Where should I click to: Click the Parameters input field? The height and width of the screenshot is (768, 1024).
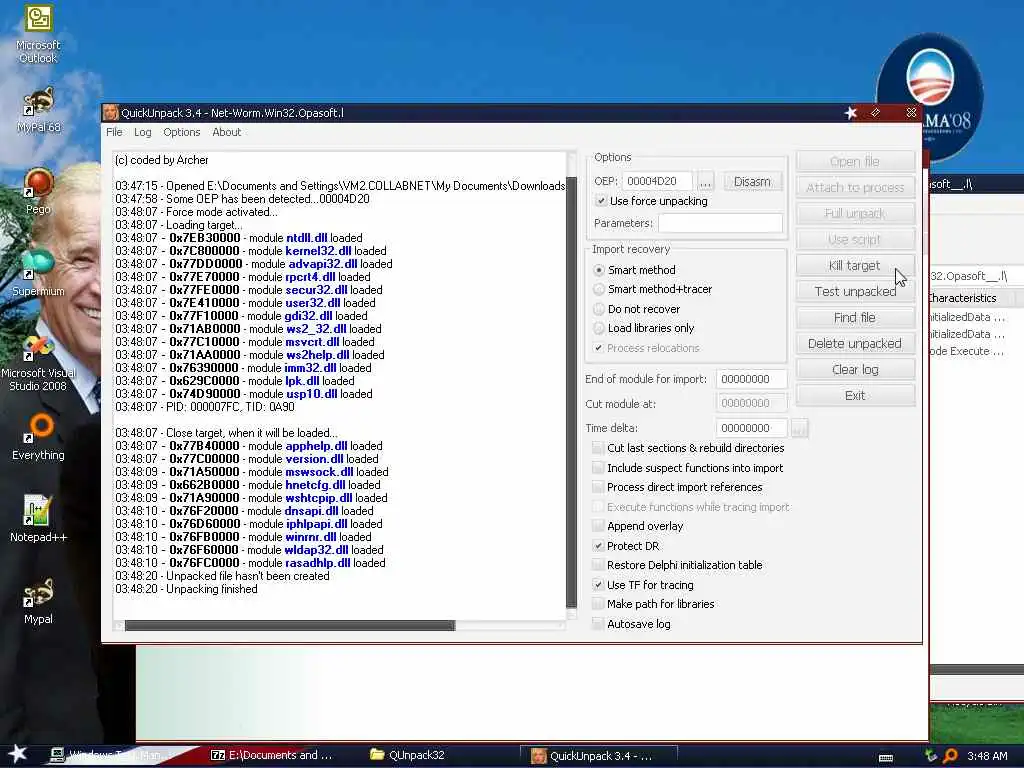click(720, 223)
